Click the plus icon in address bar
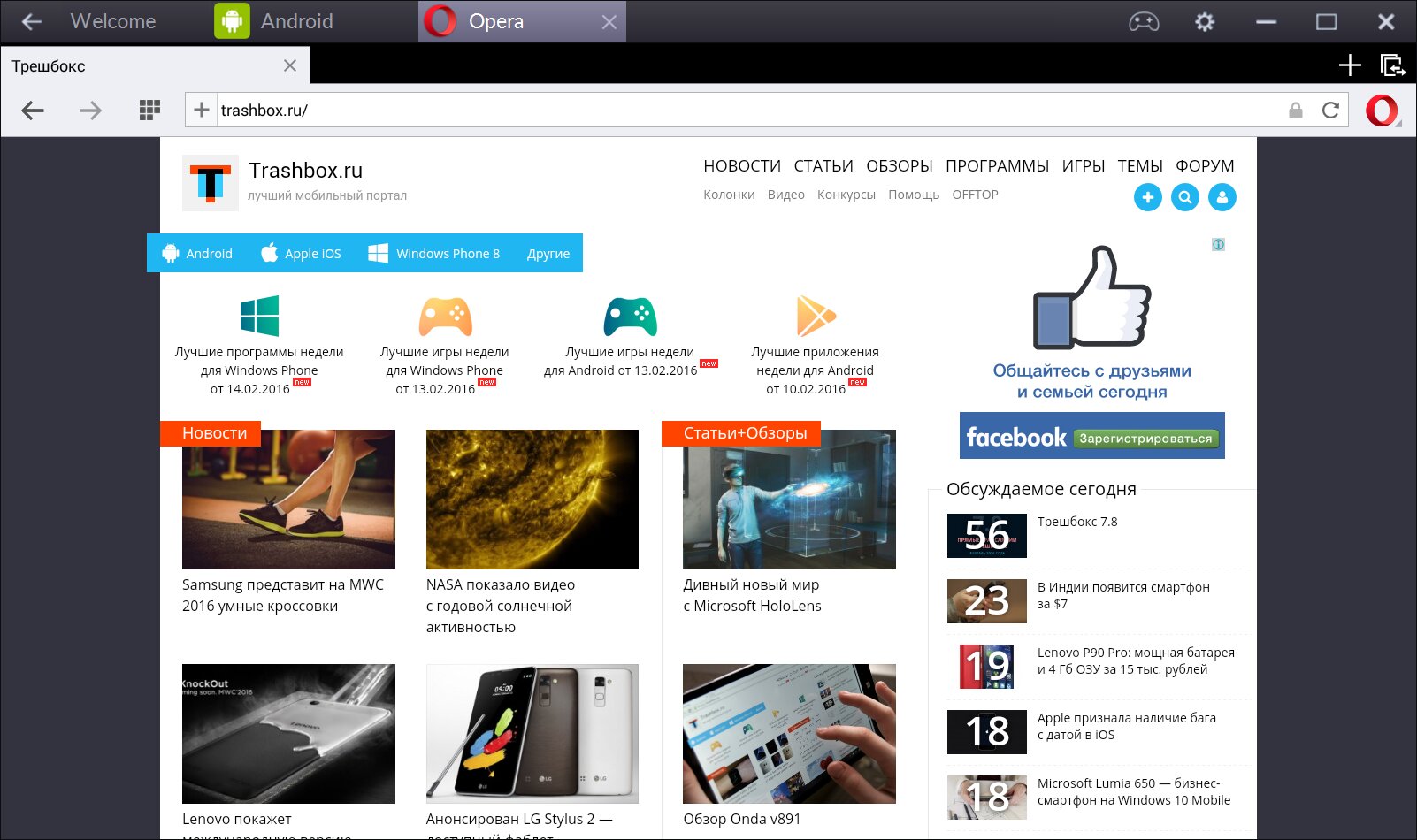This screenshot has width=1417, height=840. point(202,110)
